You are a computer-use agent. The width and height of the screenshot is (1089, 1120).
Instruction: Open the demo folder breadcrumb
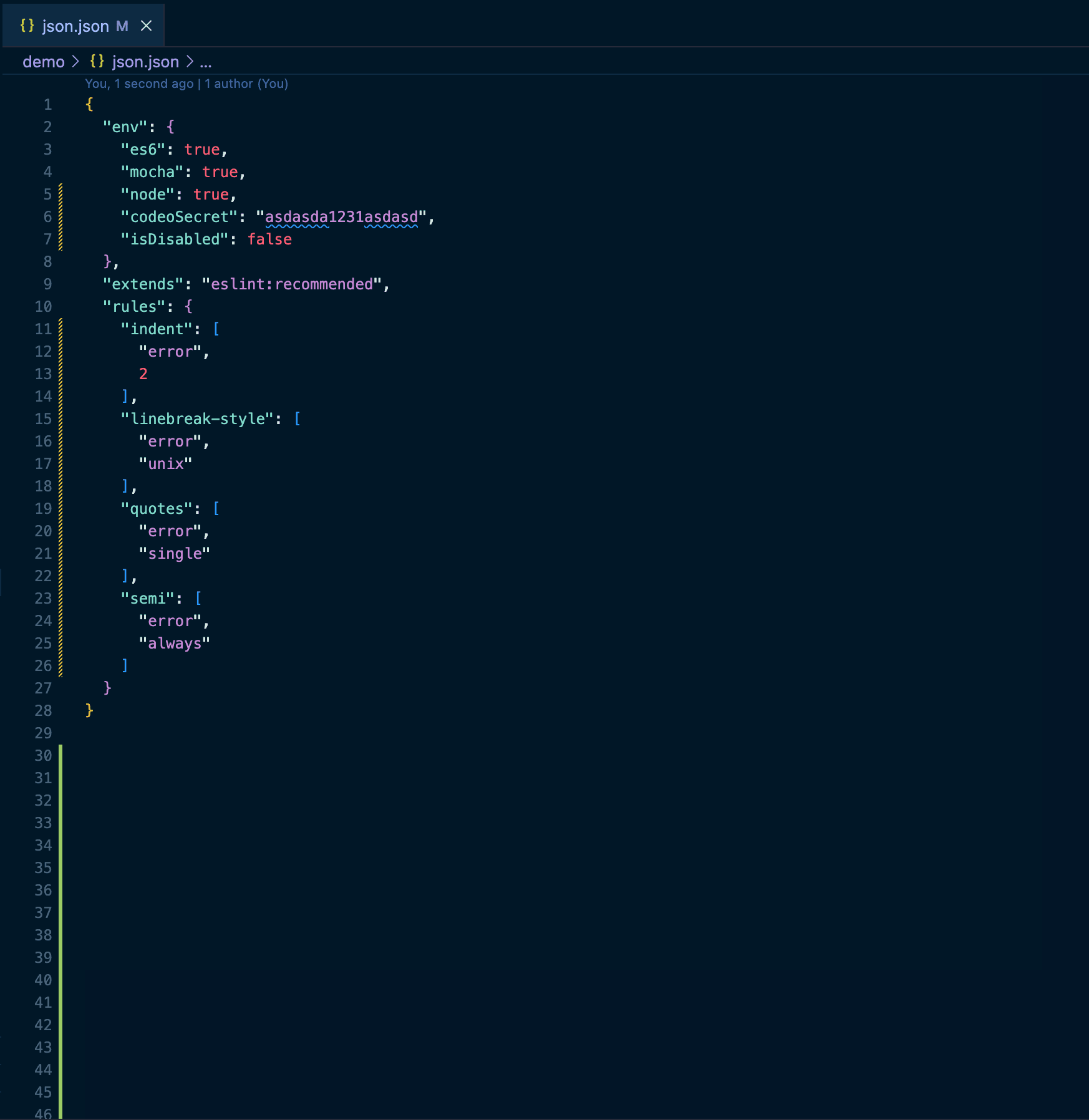pyautogui.click(x=44, y=62)
